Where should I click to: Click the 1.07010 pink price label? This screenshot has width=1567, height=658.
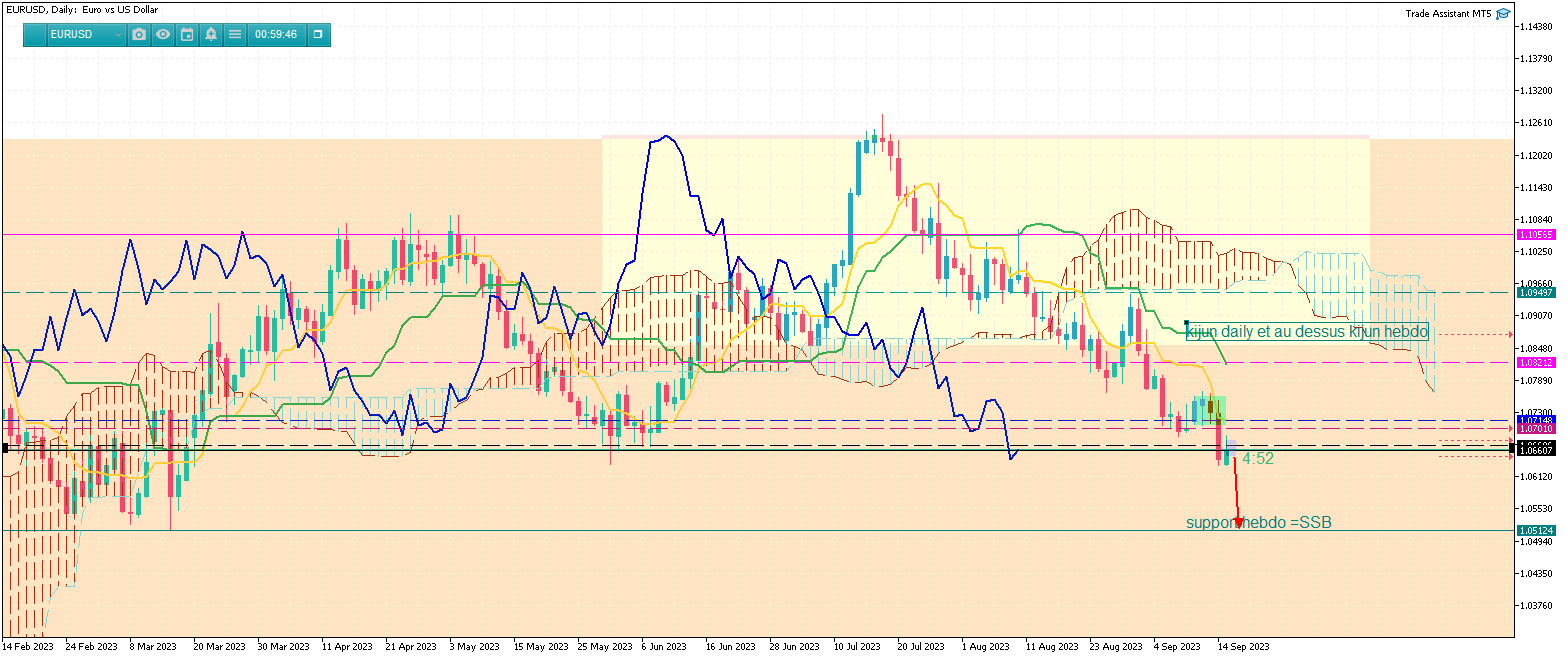click(x=1536, y=429)
